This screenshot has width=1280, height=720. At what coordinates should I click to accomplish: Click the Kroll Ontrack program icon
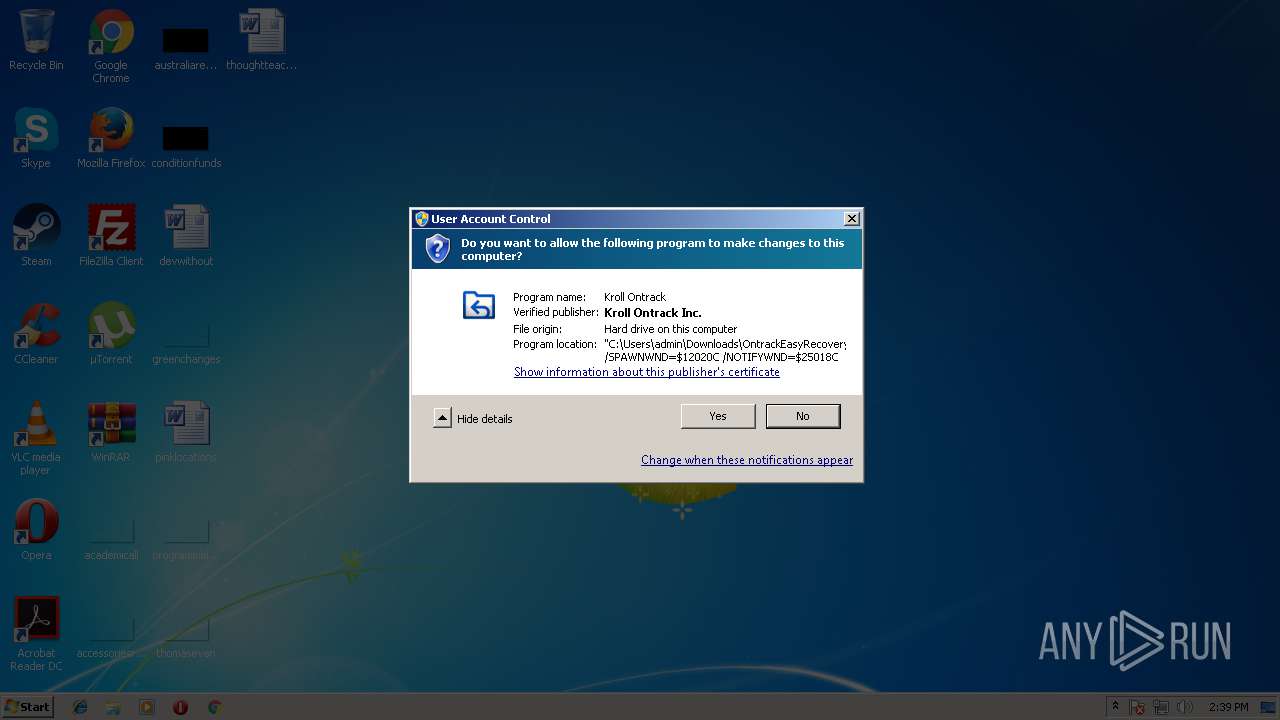click(x=479, y=305)
